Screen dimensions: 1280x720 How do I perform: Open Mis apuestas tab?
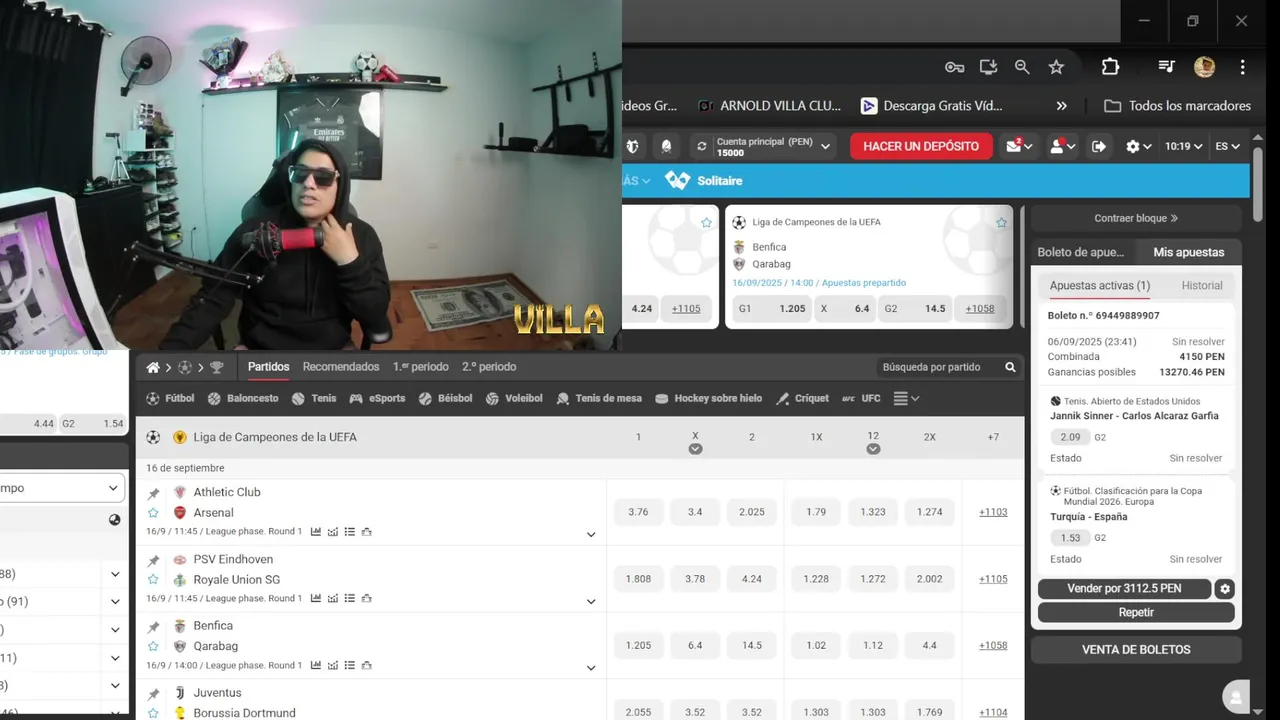tap(1188, 252)
